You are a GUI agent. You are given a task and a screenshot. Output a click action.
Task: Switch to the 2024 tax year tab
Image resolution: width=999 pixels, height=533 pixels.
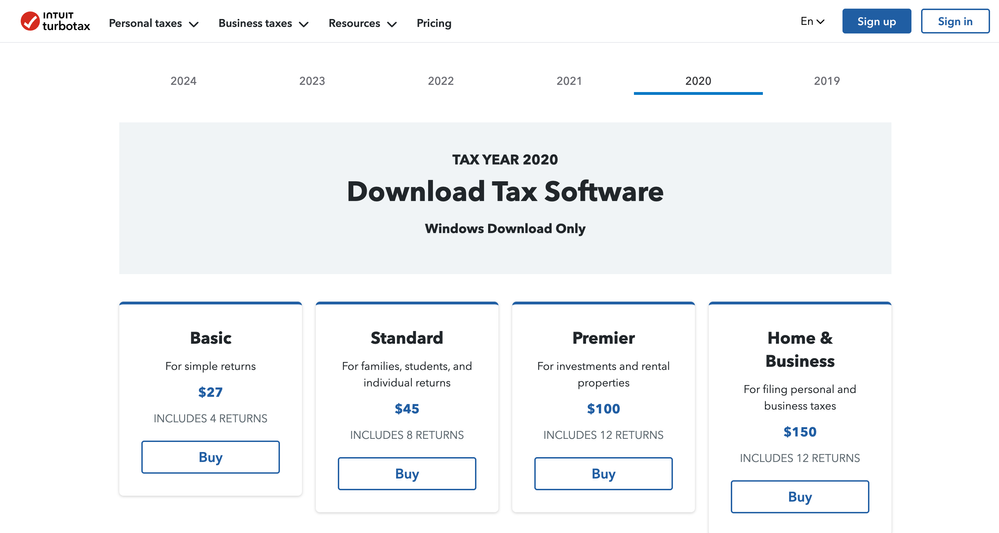(x=183, y=81)
